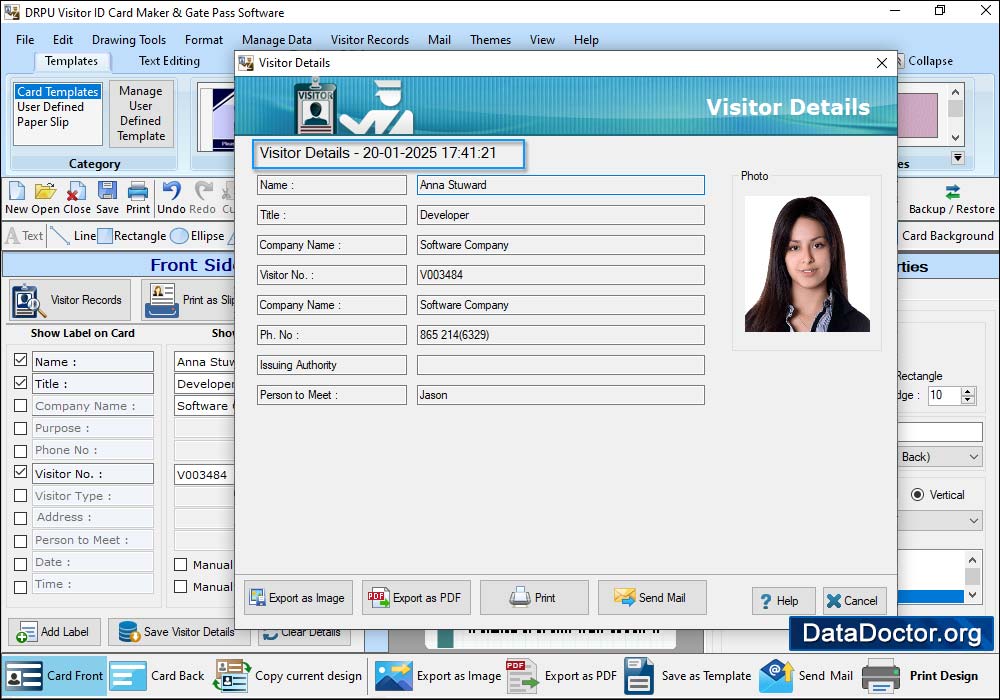The width and height of the screenshot is (1000, 700).
Task: Open Visitor Records with magnifier icon
Action: click(x=70, y=300)
